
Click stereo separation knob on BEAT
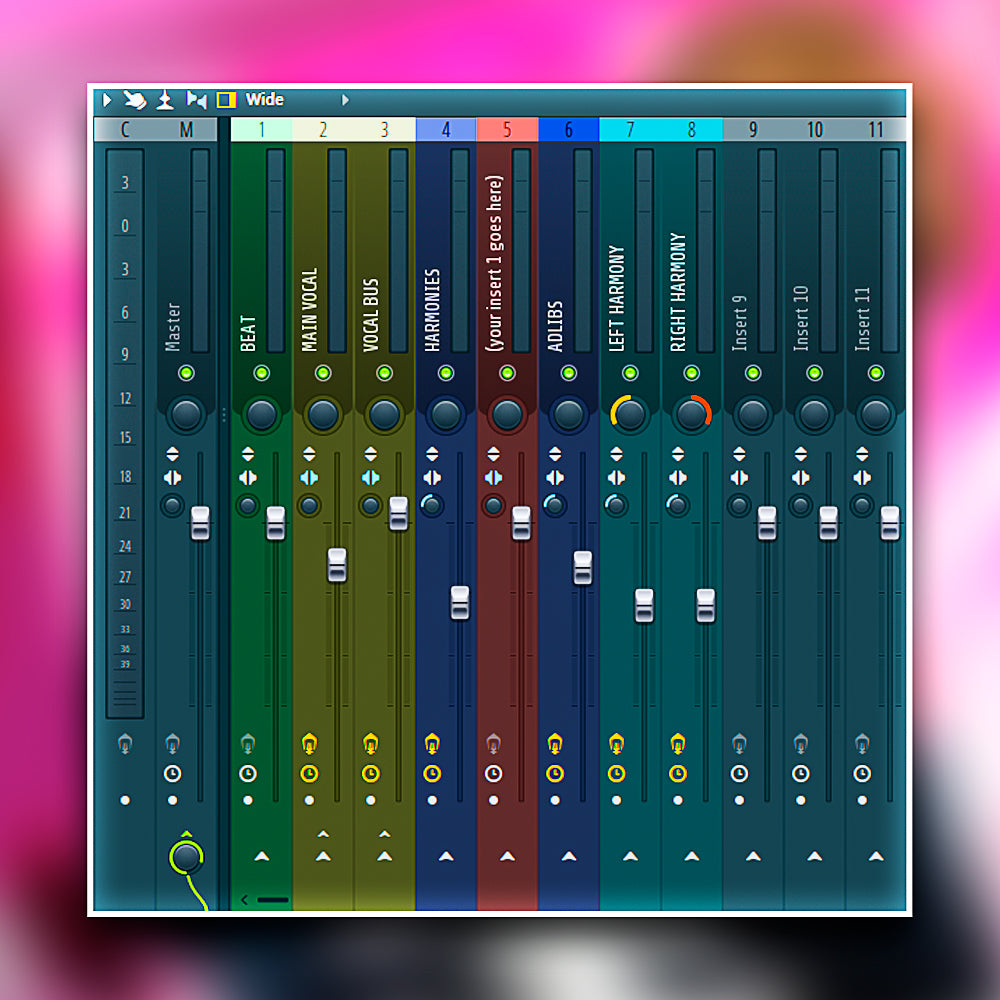[248, 506]
